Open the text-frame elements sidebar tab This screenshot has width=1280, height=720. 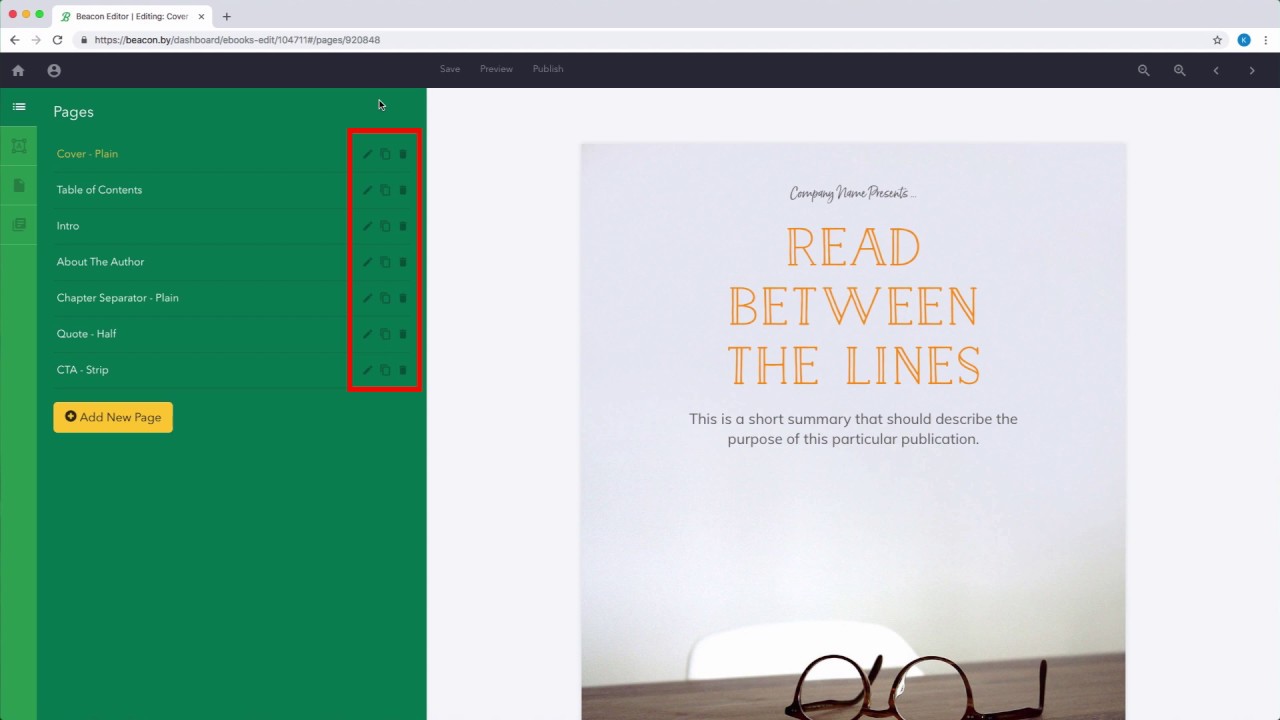click(19, 146)
